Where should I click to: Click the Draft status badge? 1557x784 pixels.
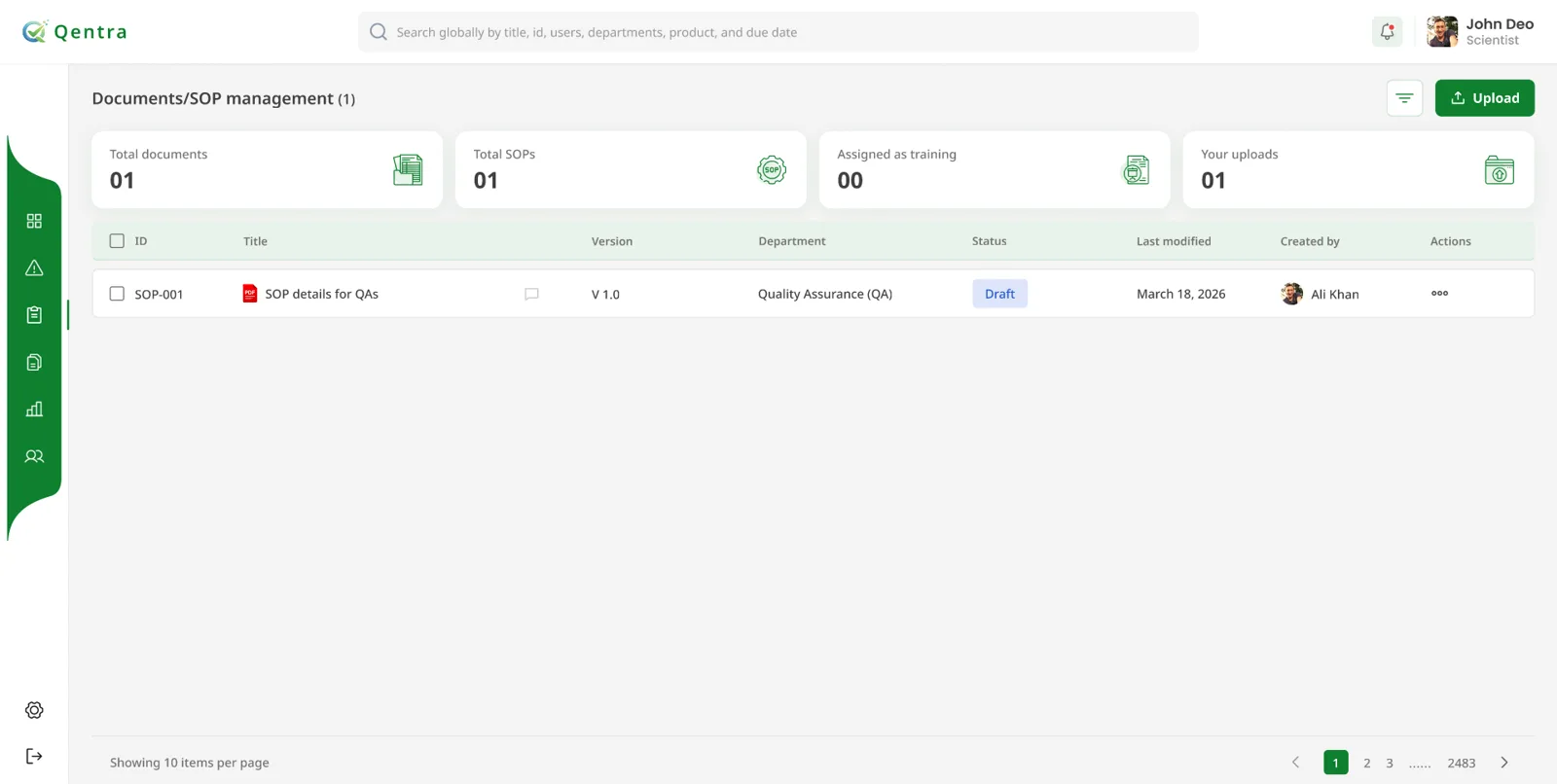coord(999,294)
